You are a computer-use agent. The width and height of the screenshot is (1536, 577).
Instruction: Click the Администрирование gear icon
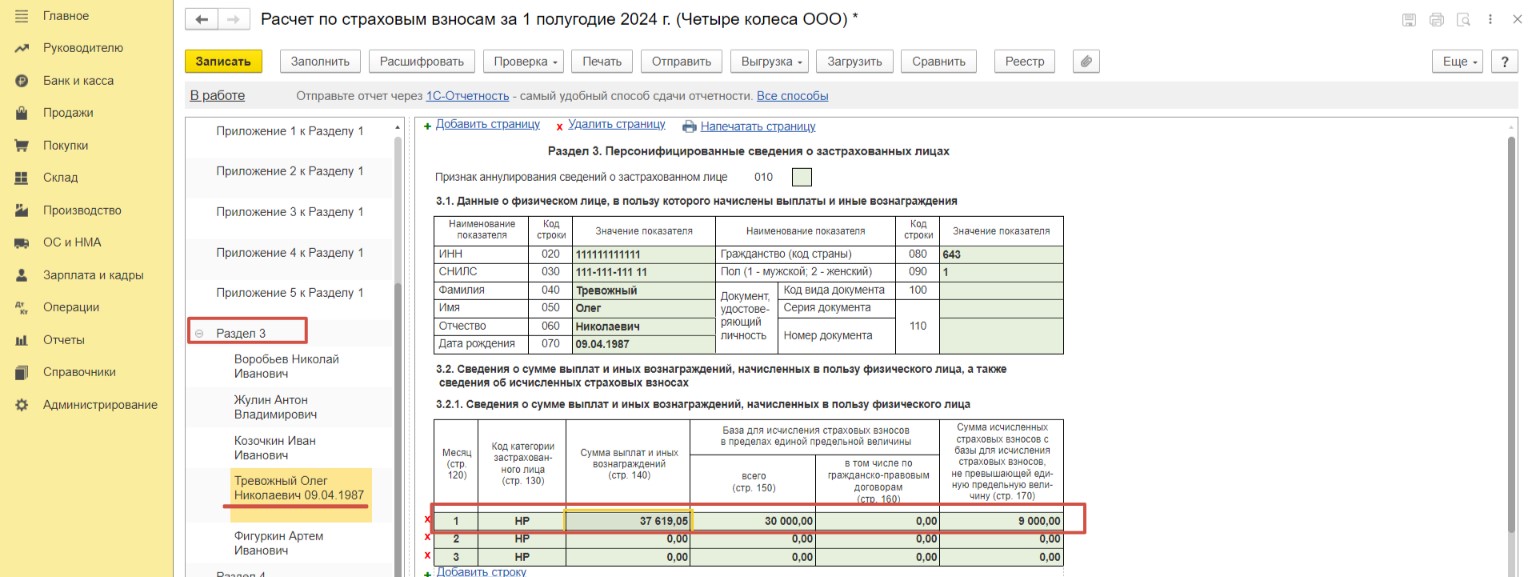21,405
